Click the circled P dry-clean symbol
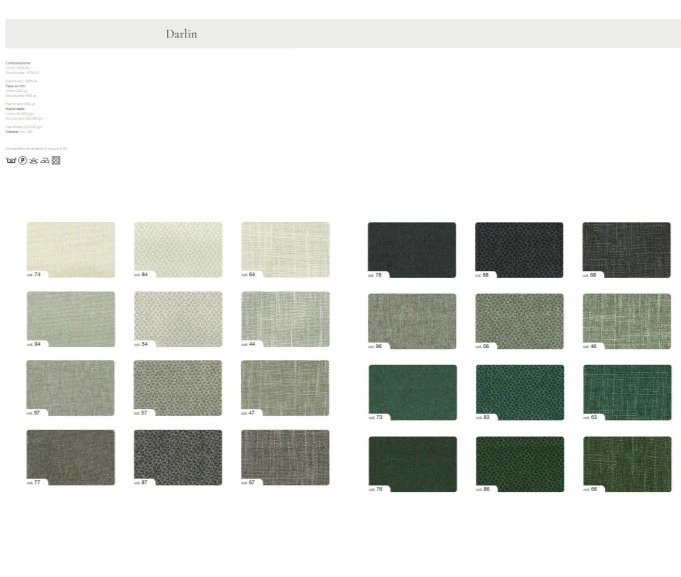The image size is (681, 577). click(22, 160)
